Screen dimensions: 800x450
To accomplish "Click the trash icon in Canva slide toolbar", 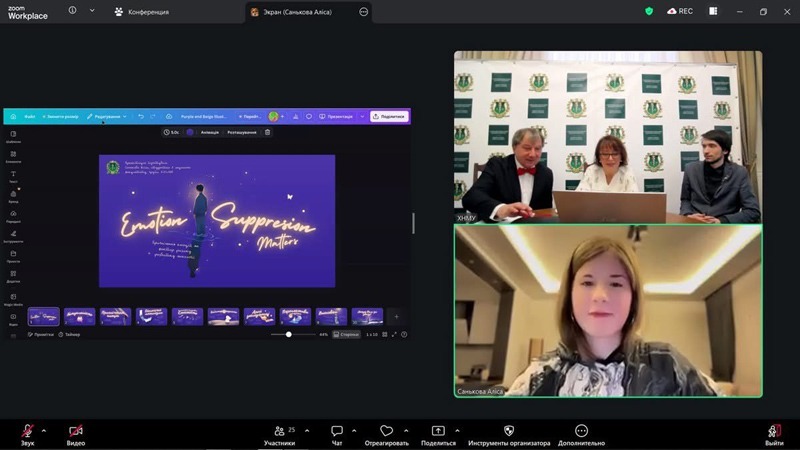I will 267,132.
